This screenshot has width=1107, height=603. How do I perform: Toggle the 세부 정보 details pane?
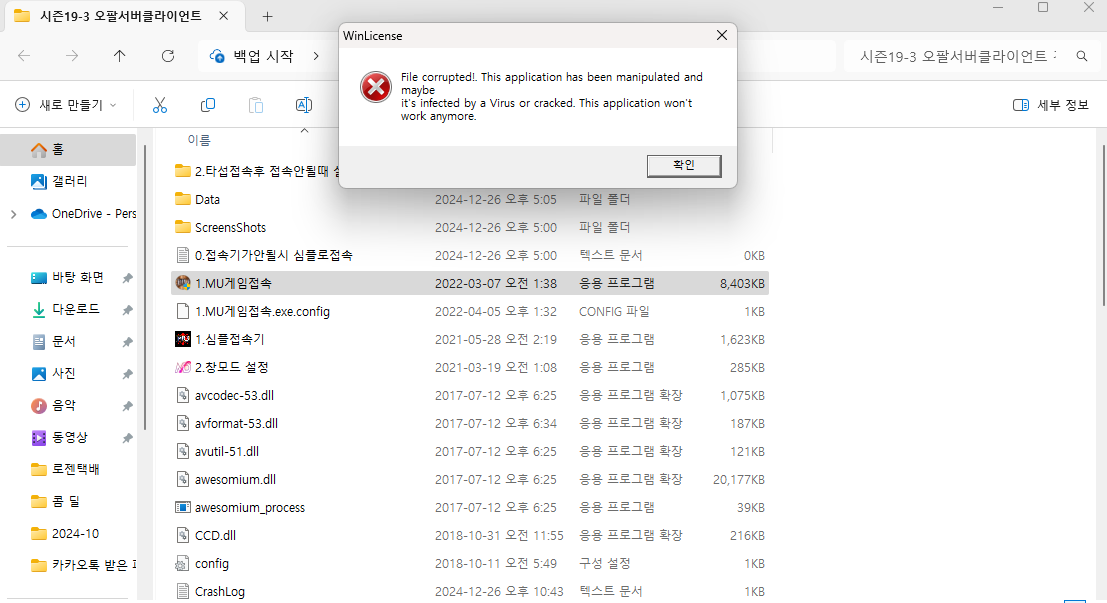point(1051,105)
